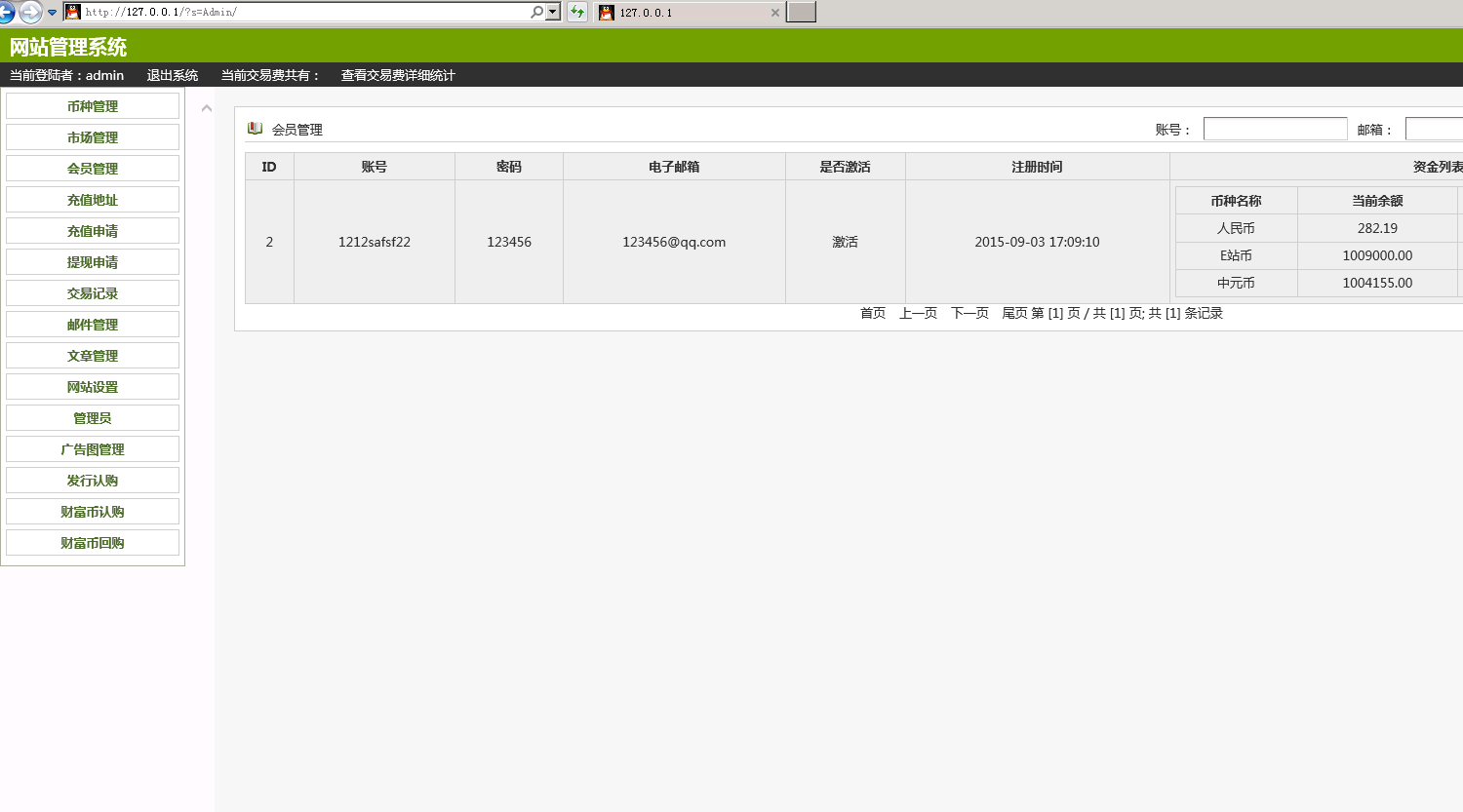Image resolution: width=1463 pixels, height=812 pixels.
Task: Click the favicon on the 127.0.0.1 tab
Action: coord(607,14)
